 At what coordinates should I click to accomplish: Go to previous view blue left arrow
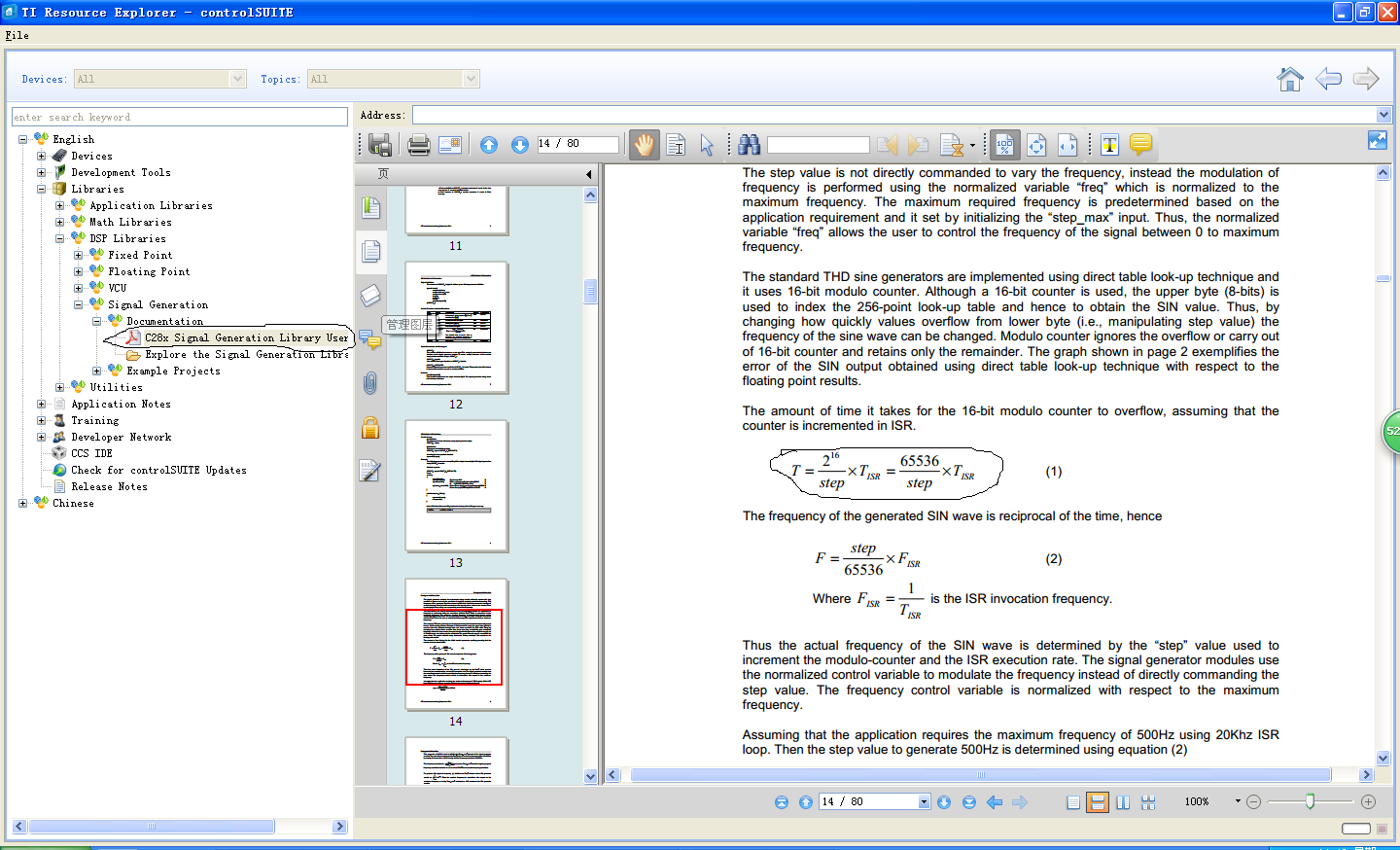[x=994, y=802]
